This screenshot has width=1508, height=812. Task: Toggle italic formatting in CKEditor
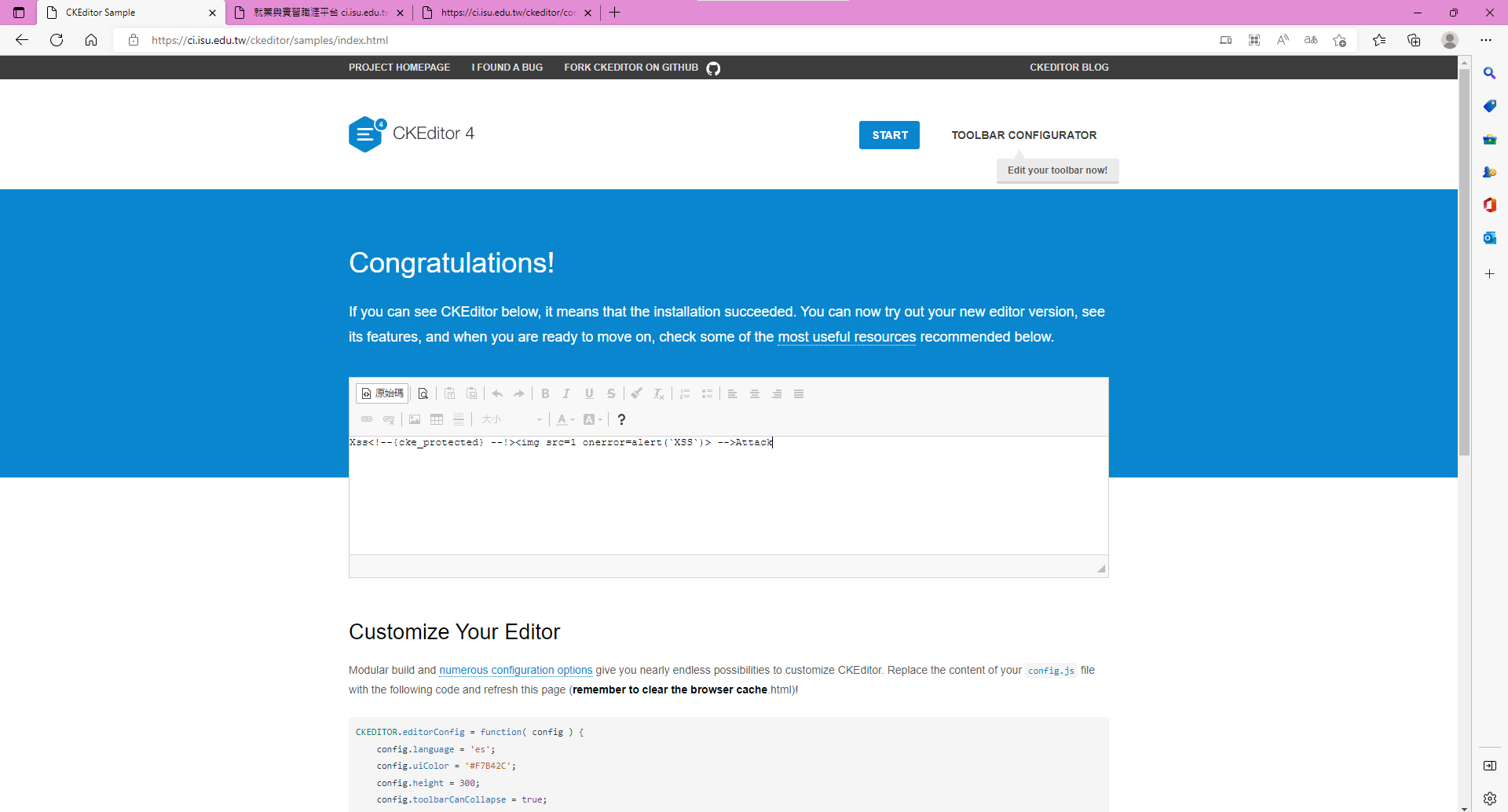(566, 393)
